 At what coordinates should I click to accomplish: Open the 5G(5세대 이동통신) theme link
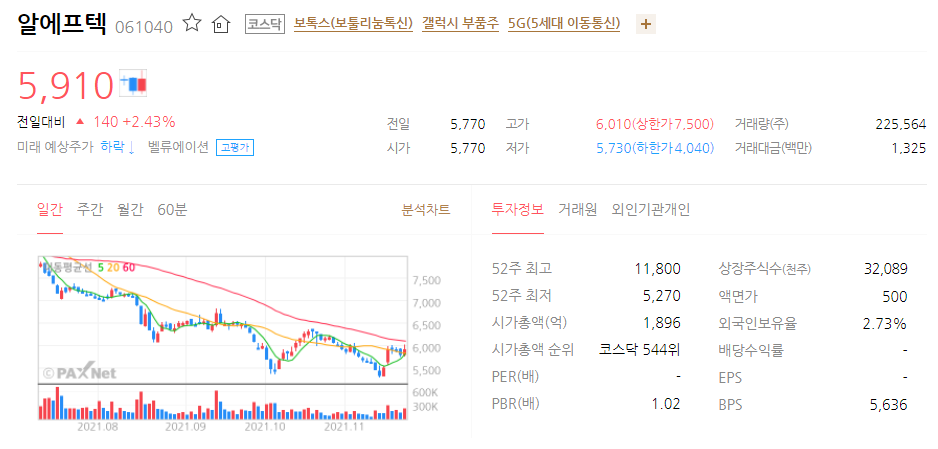[x=564, y=24]
